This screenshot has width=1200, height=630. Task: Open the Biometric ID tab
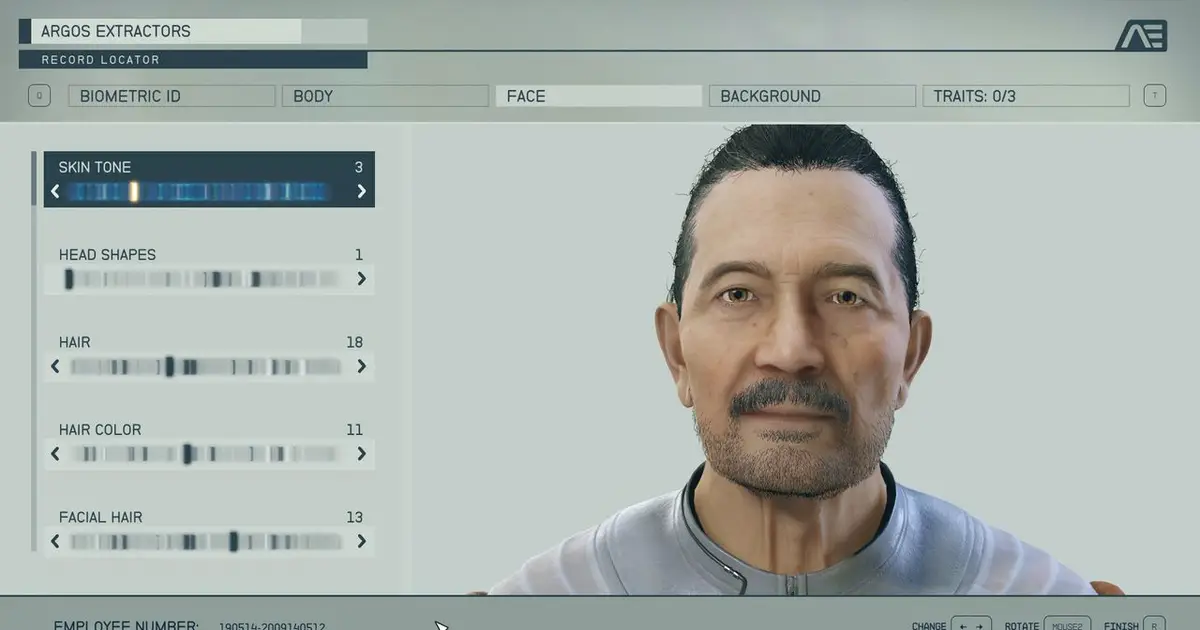(171, 96)
